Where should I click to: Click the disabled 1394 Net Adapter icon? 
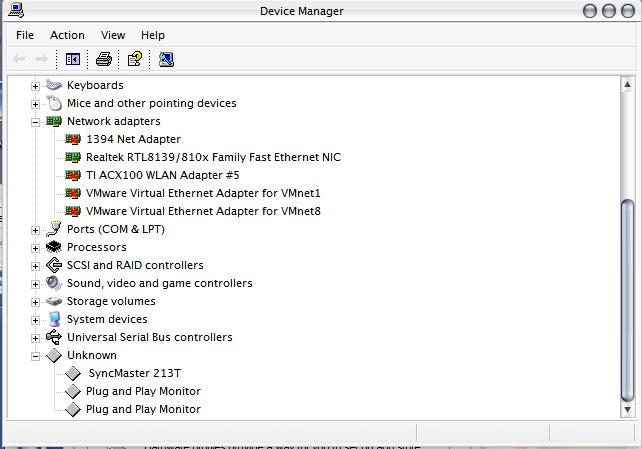click(73, 139)
